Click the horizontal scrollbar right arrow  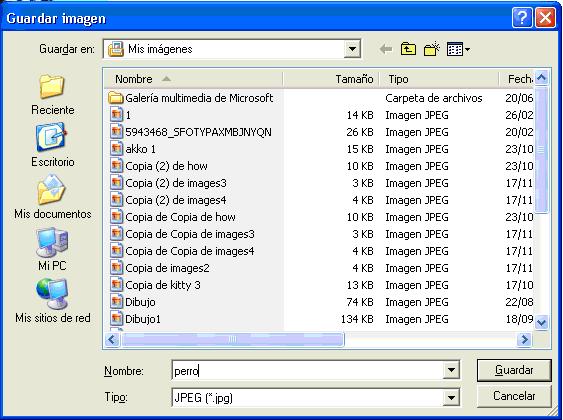click(x=524, y=339)
